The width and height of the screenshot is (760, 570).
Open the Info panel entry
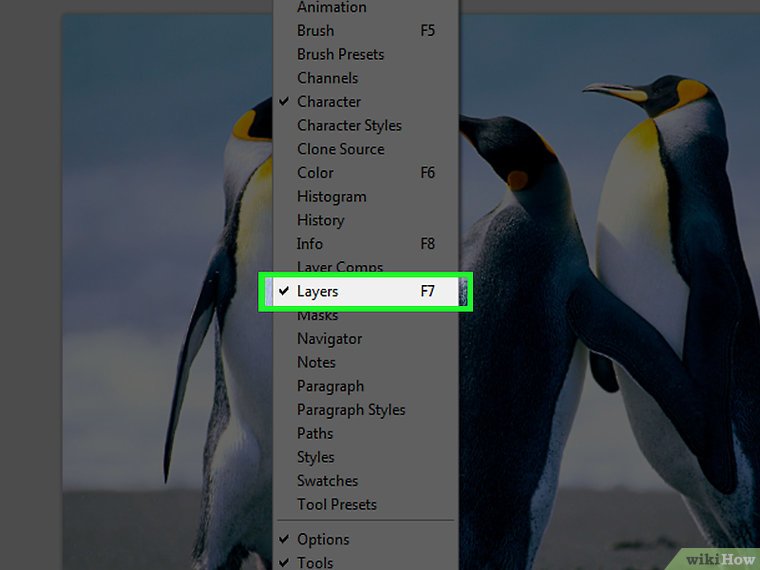click(310, 244)
